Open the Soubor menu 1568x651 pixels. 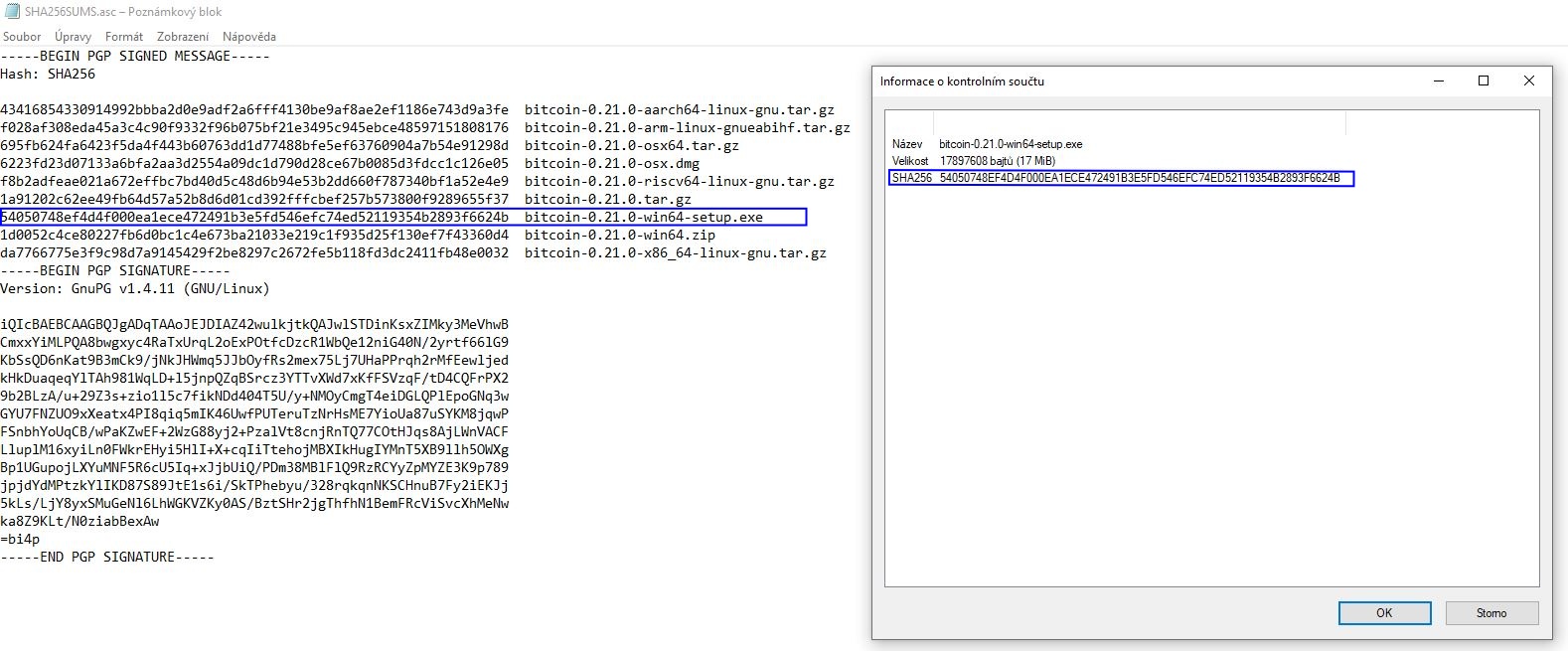(x=22, y=37)
